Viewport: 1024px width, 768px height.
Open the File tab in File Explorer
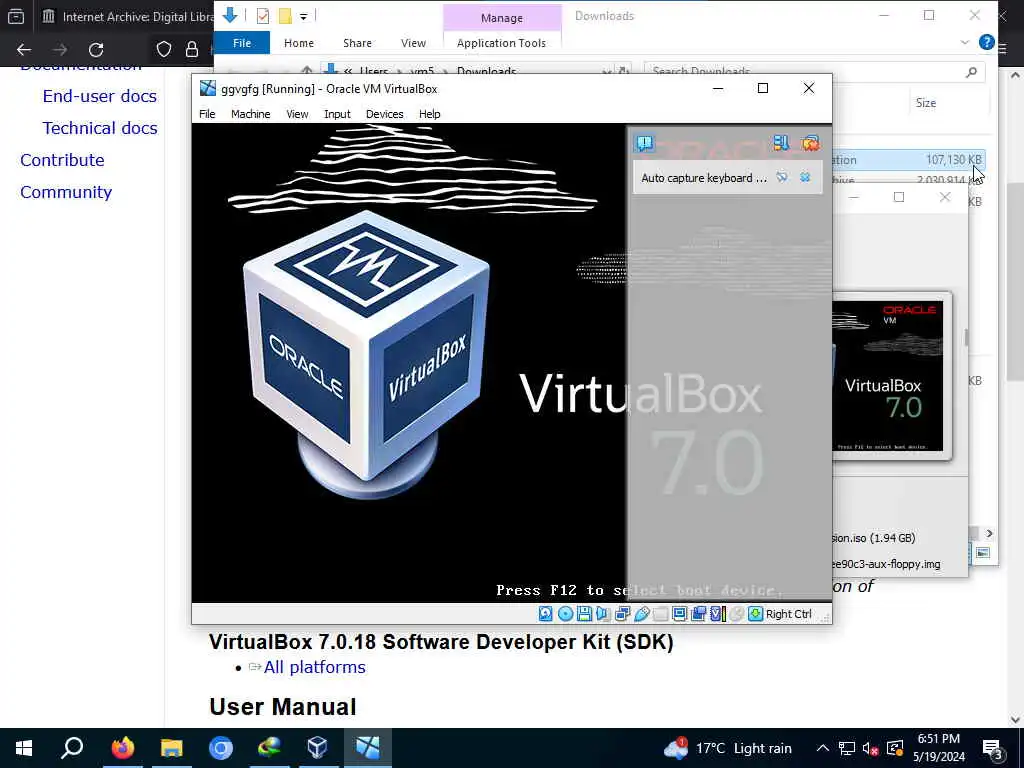(x=242, y=43)
